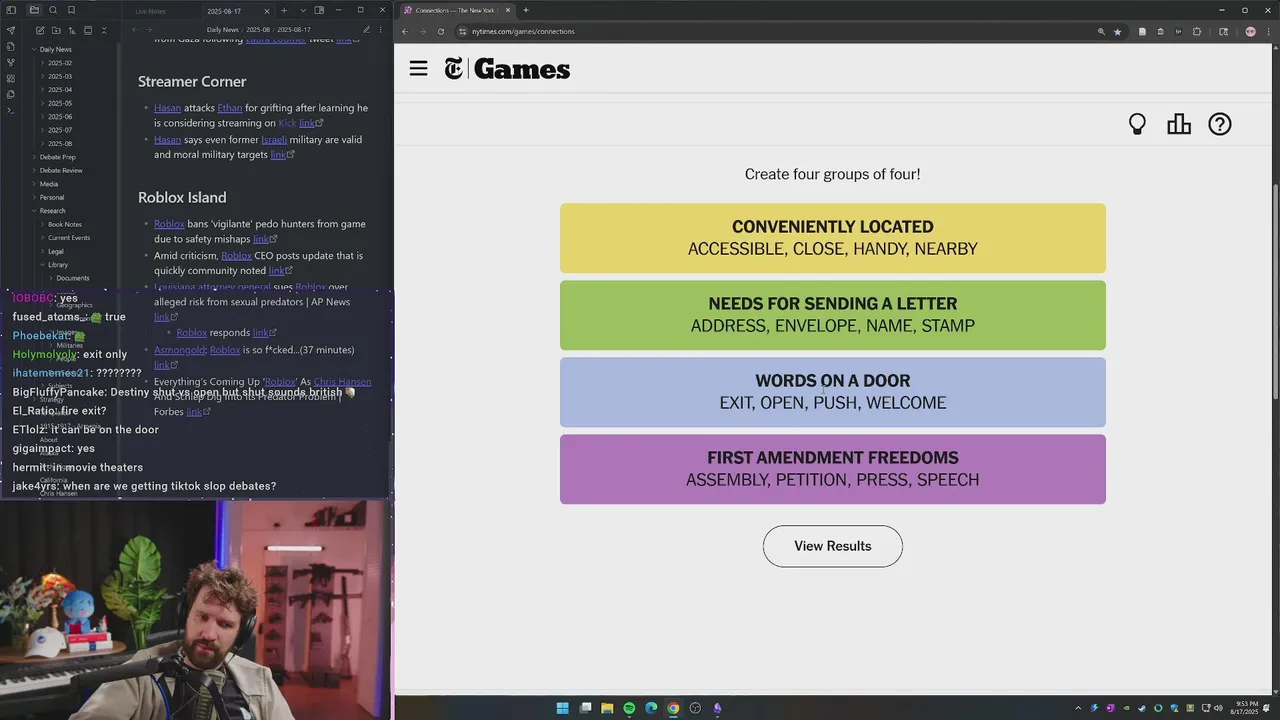Change sort order in Obsidian file explorer
The height and width of the screenshot is (720, 1280).
click(72, 30)
